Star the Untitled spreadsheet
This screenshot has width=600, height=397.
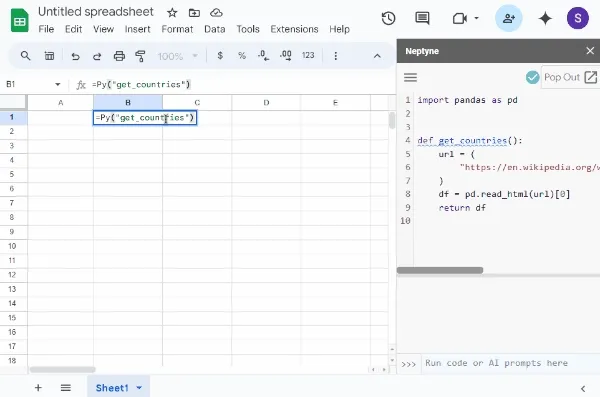pyautogui.click(x=172, y=13)
